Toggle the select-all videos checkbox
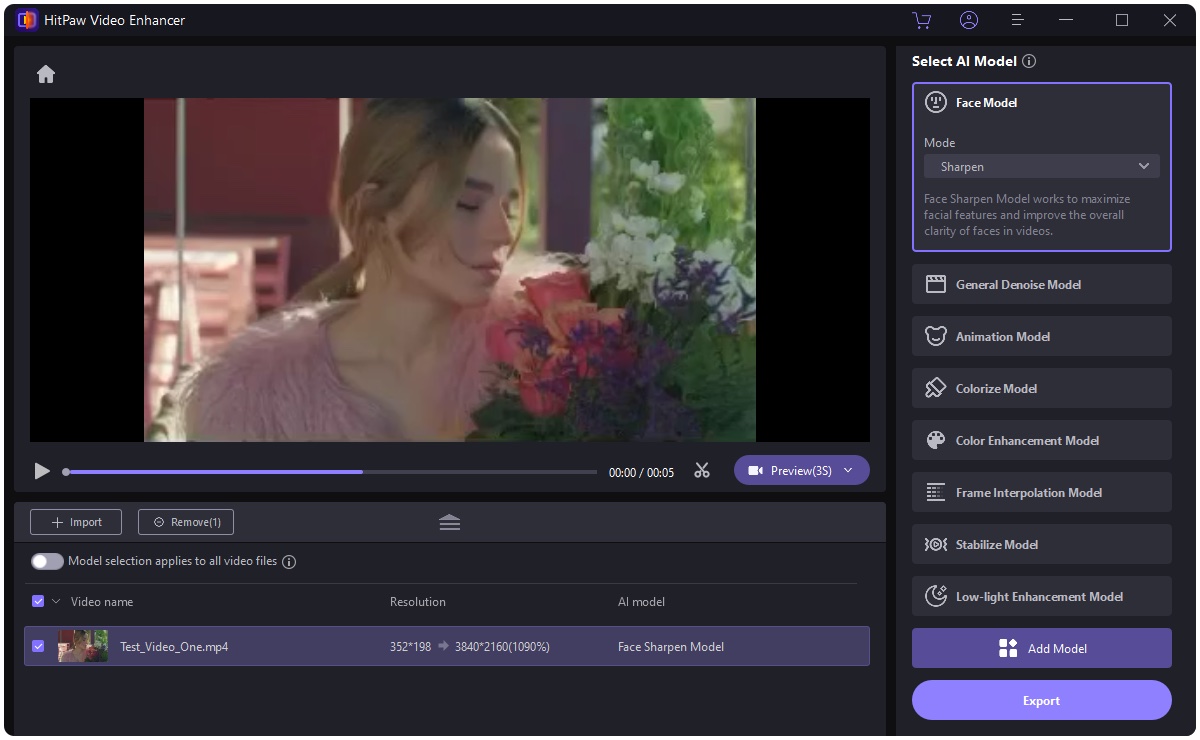Screen dimensions: 1200x740 click(38, 601)
